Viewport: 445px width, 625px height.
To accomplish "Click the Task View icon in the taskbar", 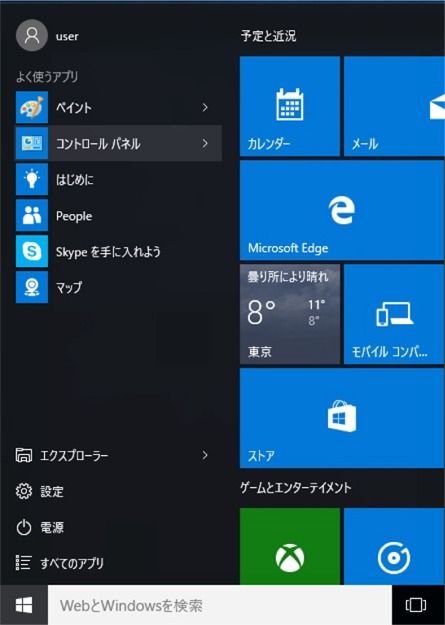I will 415,605.
